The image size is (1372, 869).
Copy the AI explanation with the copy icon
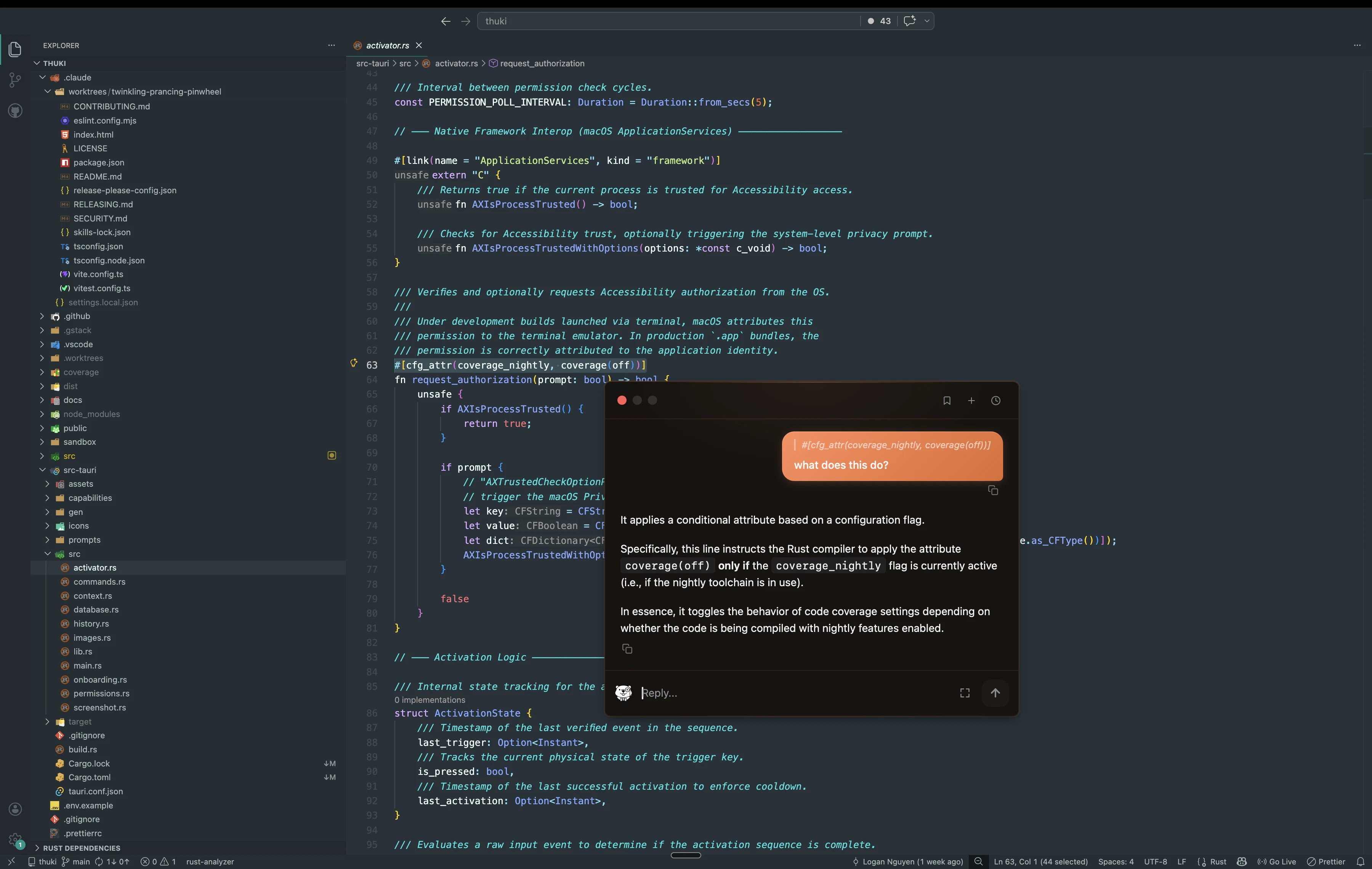coord(627,648)
